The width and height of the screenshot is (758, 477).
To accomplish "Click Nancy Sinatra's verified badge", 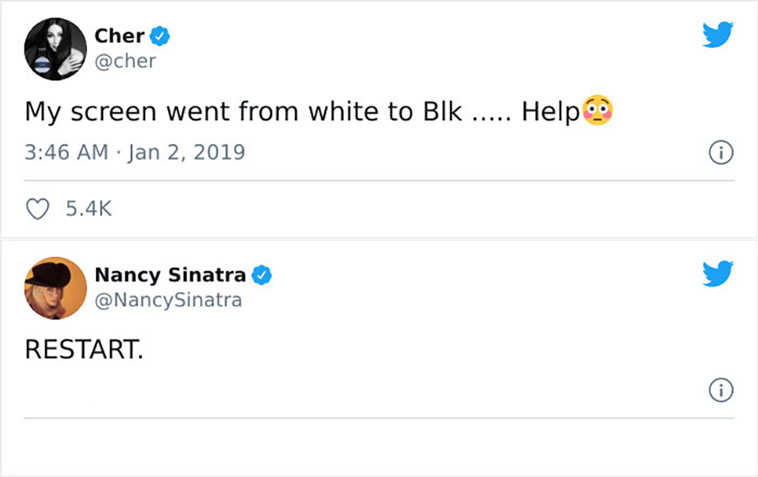I will pyautogui.click(x=262, y=275).
